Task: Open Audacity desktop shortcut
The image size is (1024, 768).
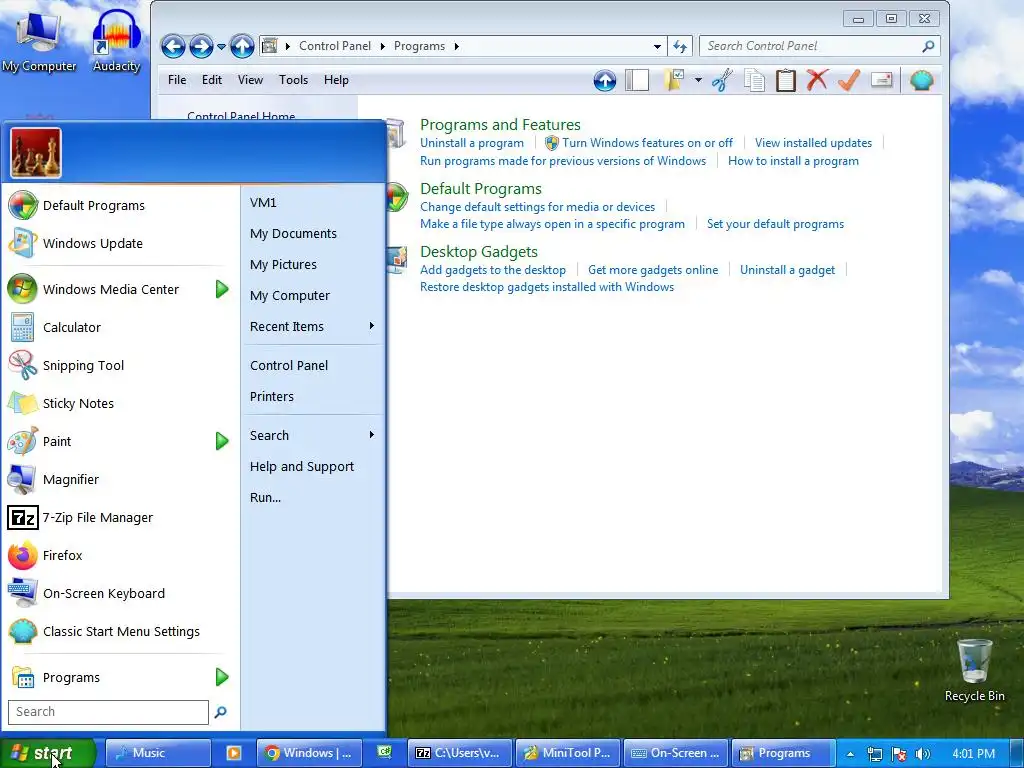Action: tap(116, 40)
